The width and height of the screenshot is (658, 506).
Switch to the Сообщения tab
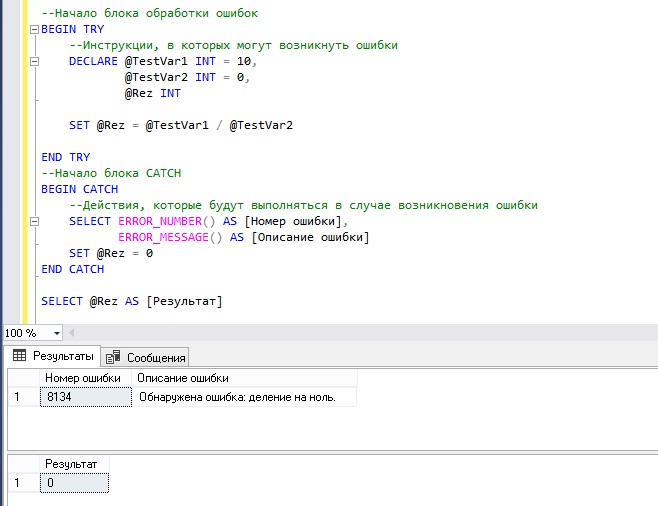coord(146,357)
